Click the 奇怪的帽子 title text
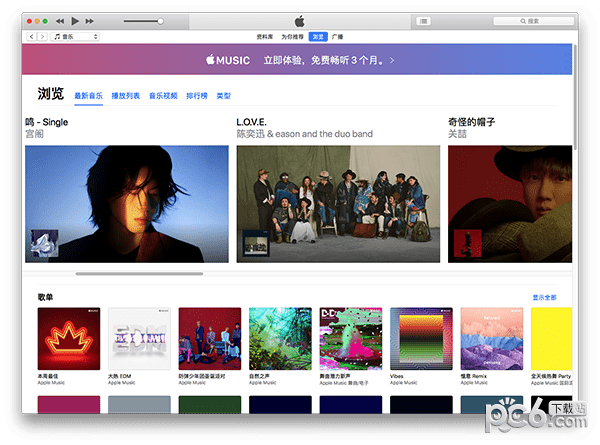Viewport: 600px width, 445px height. click(471, 122)
